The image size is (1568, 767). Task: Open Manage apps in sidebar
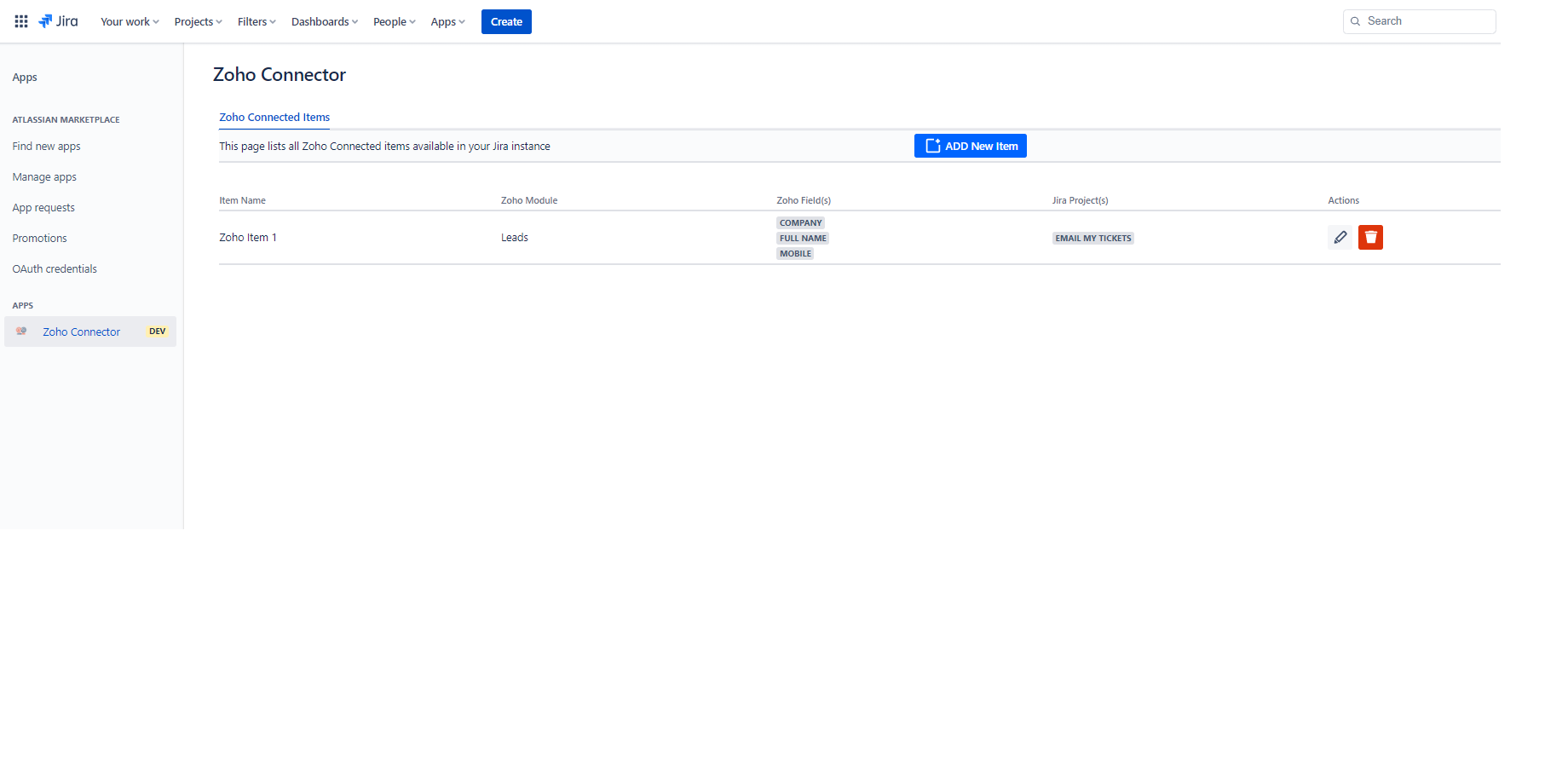[44, 177]
